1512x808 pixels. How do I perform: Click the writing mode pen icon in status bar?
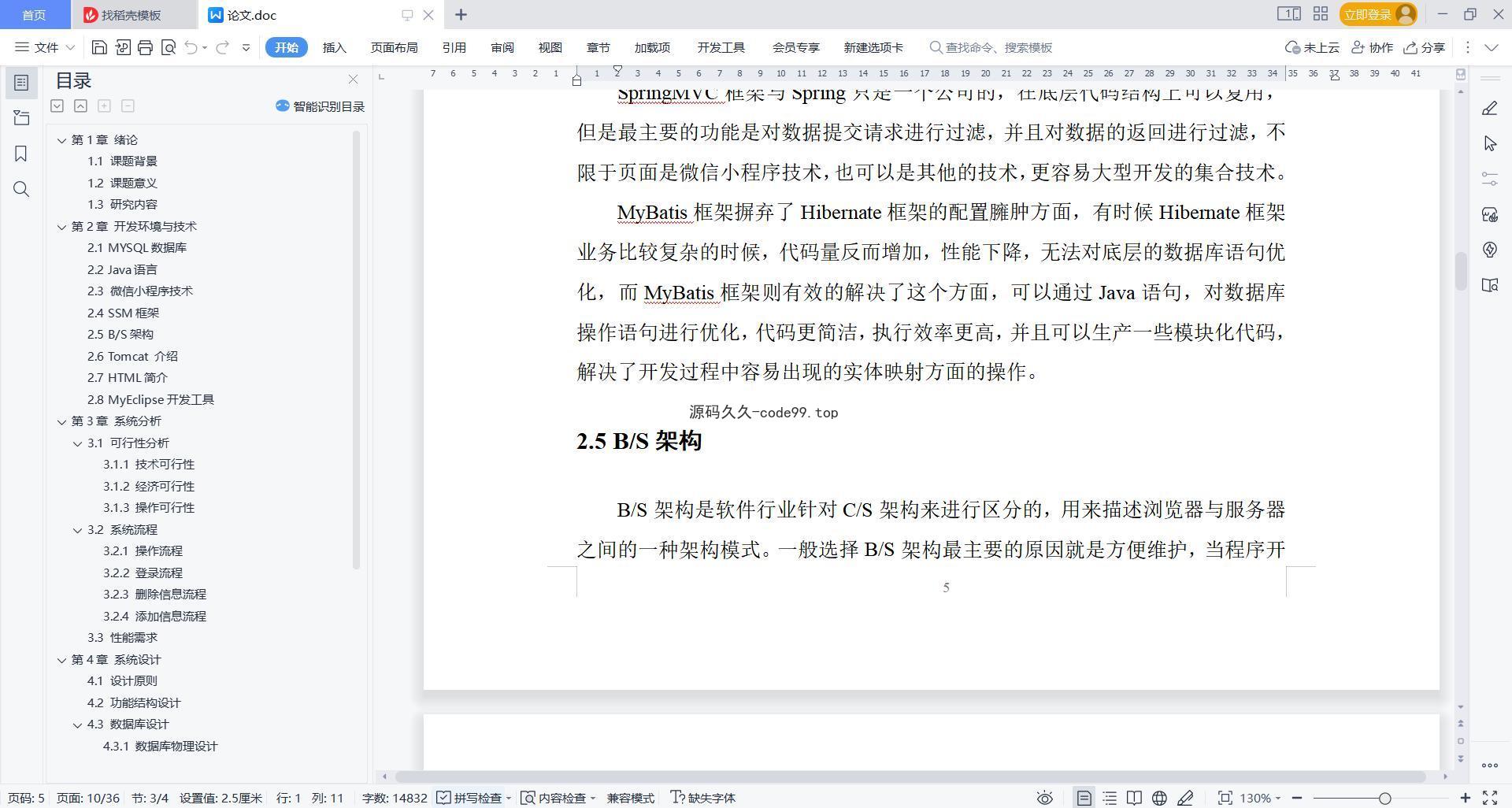[x=1184, y=798]
